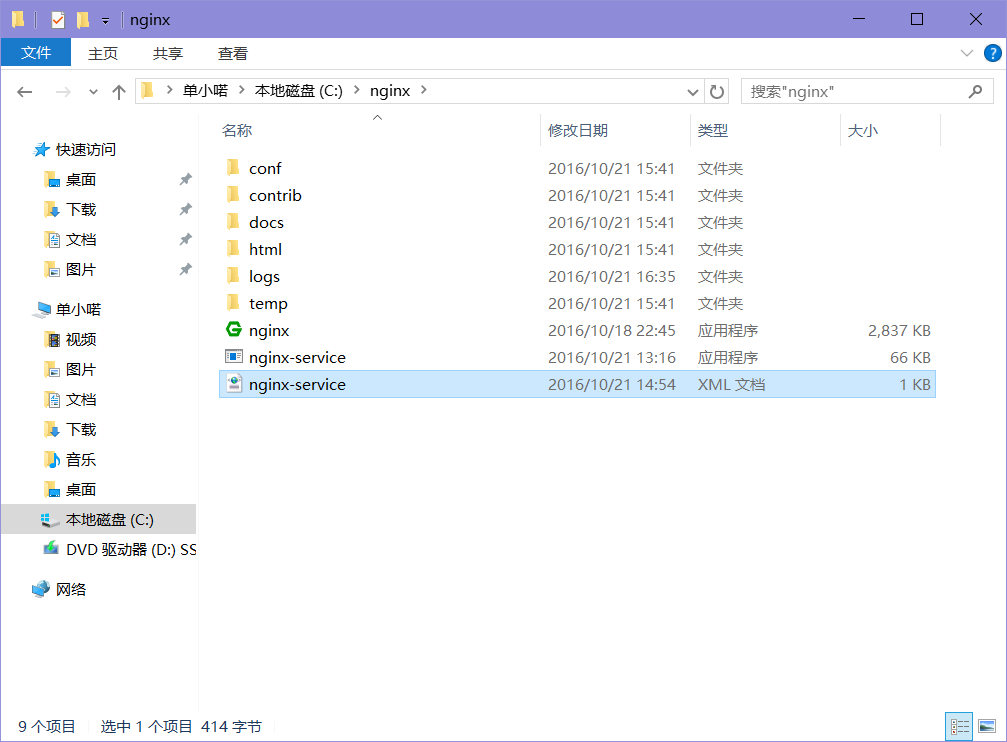
Task: Click nginx in the address breadcrumb
Action: pos(390,91)
